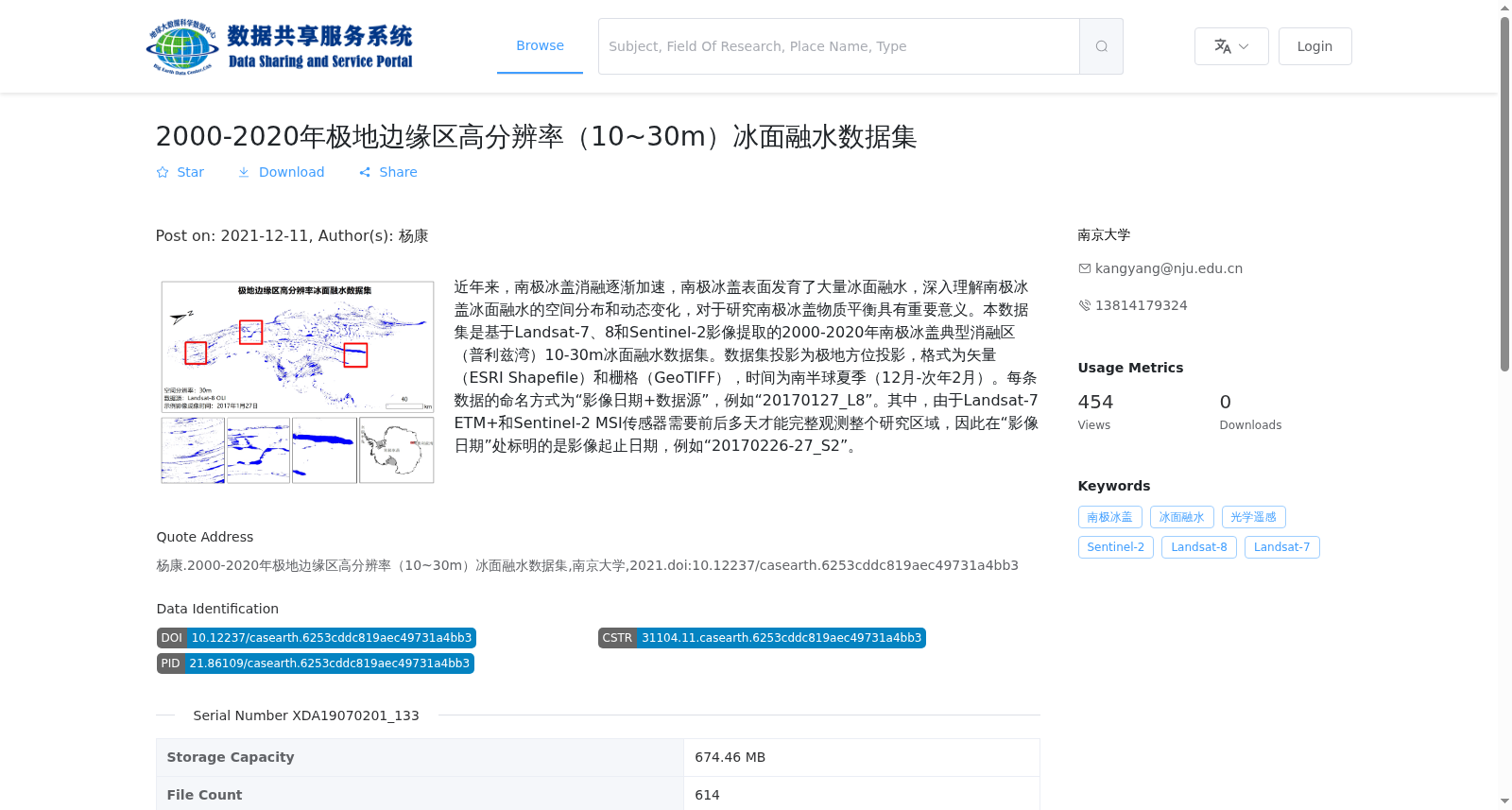Select the Landsat-8 keyword tag
The image size is (1512, 810).
point(1199,547)
